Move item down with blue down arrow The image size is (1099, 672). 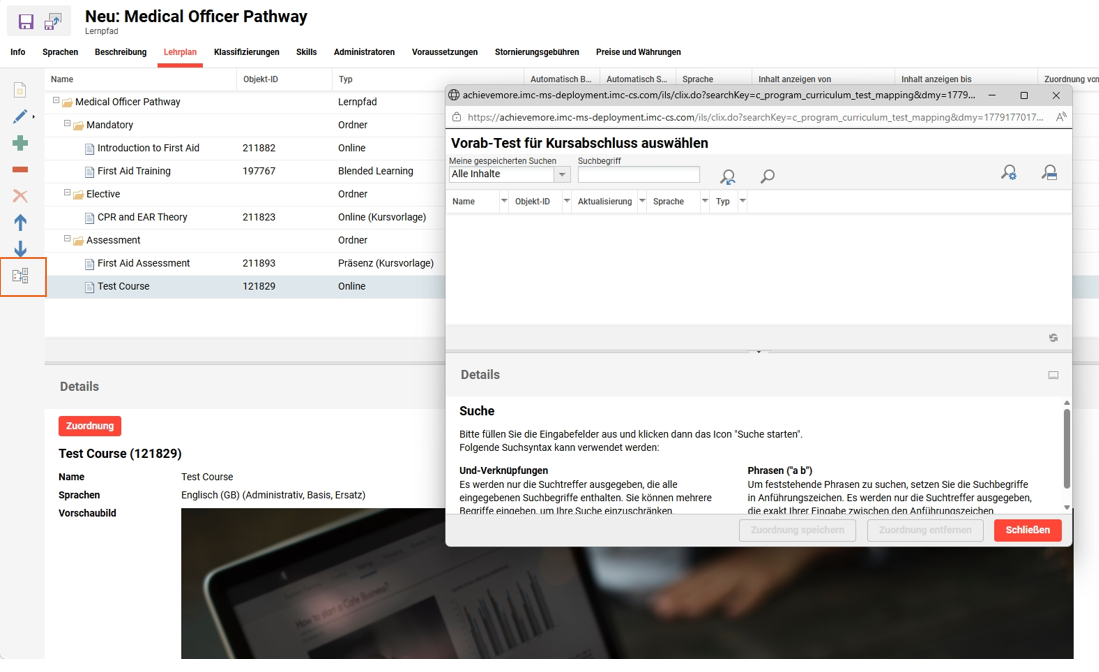pos(20,249)
